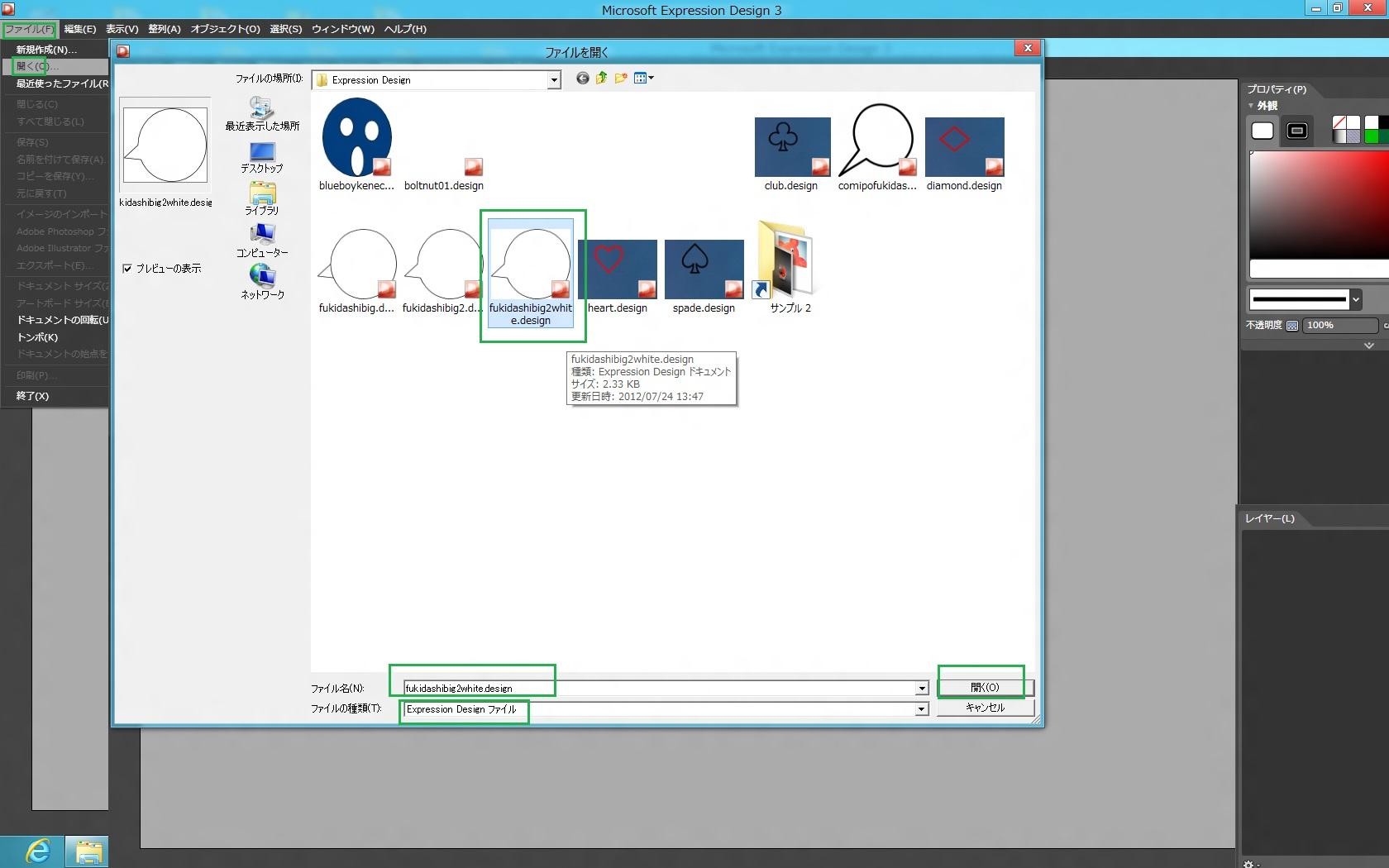This screenshot has height=868, width=1389.
Task: Select club.design file
Action: (791, 155)
